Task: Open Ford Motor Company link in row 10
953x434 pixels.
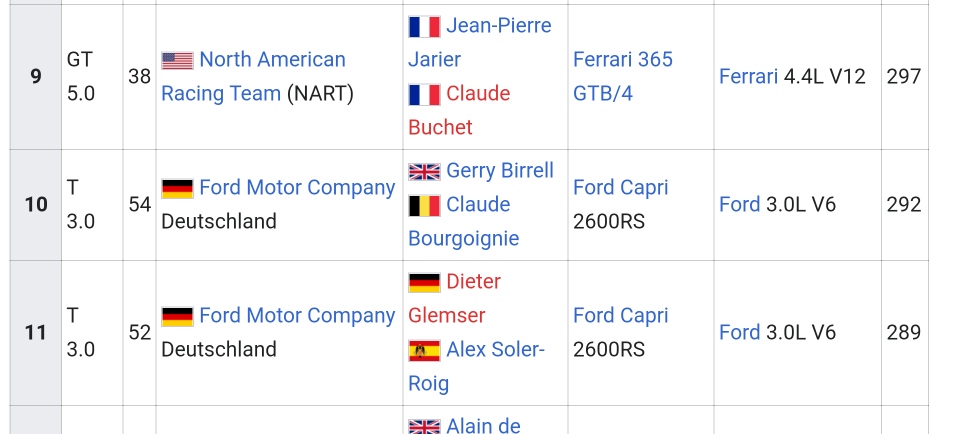Action: click(297, 187)
